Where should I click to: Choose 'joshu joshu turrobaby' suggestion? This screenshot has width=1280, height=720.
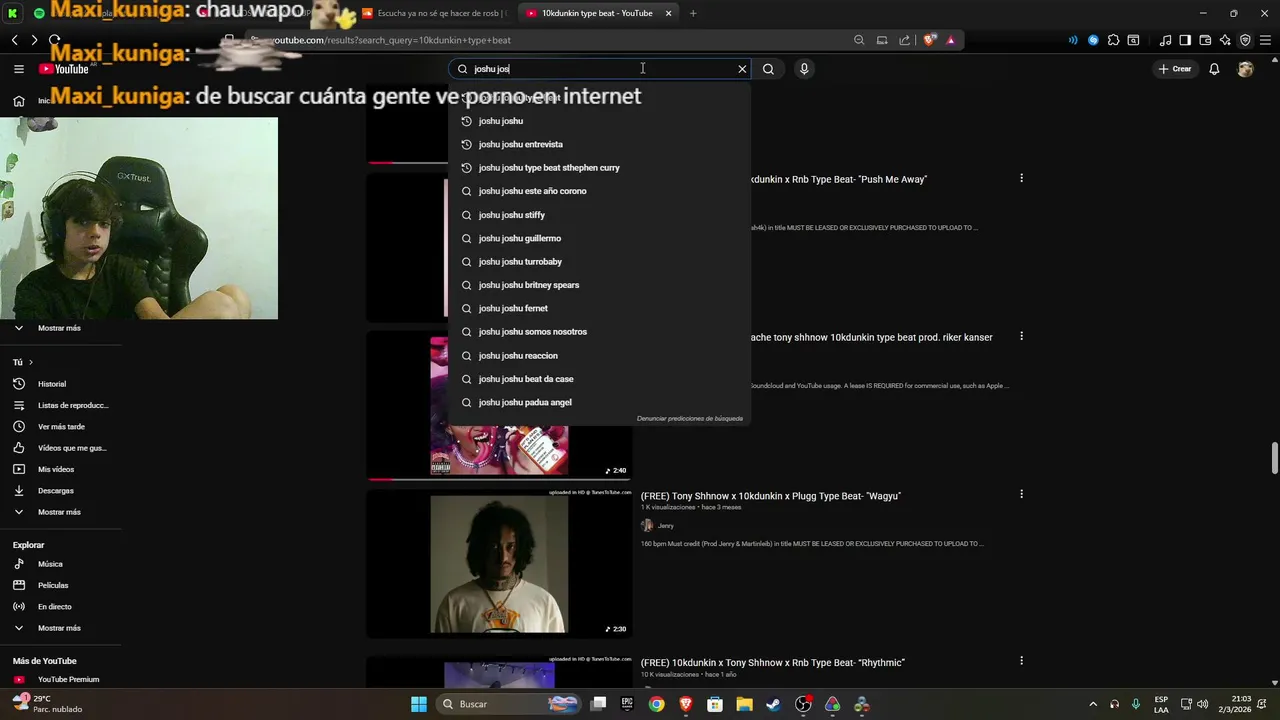(598, 262)
